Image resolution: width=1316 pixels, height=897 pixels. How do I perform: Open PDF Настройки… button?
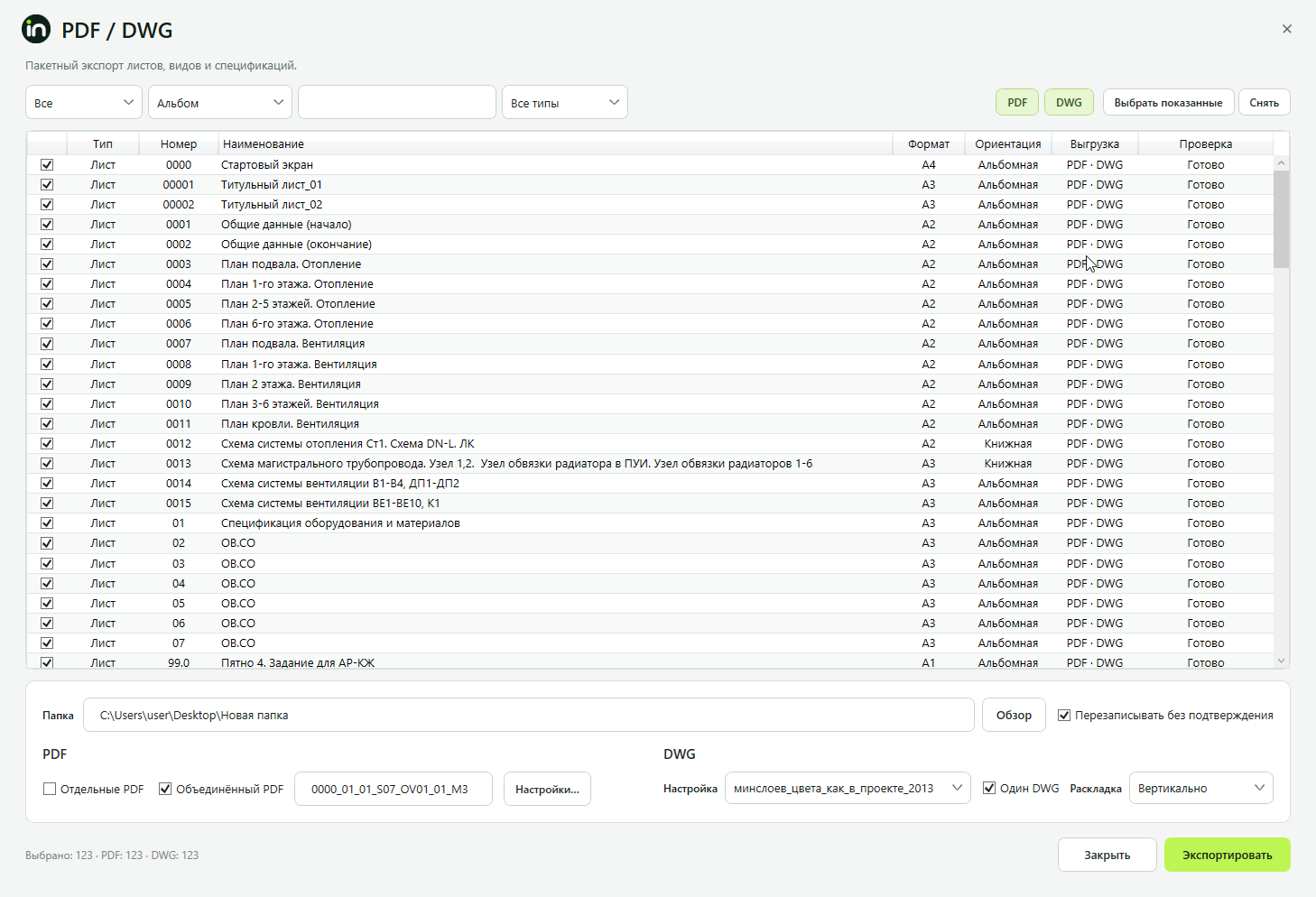547,789
